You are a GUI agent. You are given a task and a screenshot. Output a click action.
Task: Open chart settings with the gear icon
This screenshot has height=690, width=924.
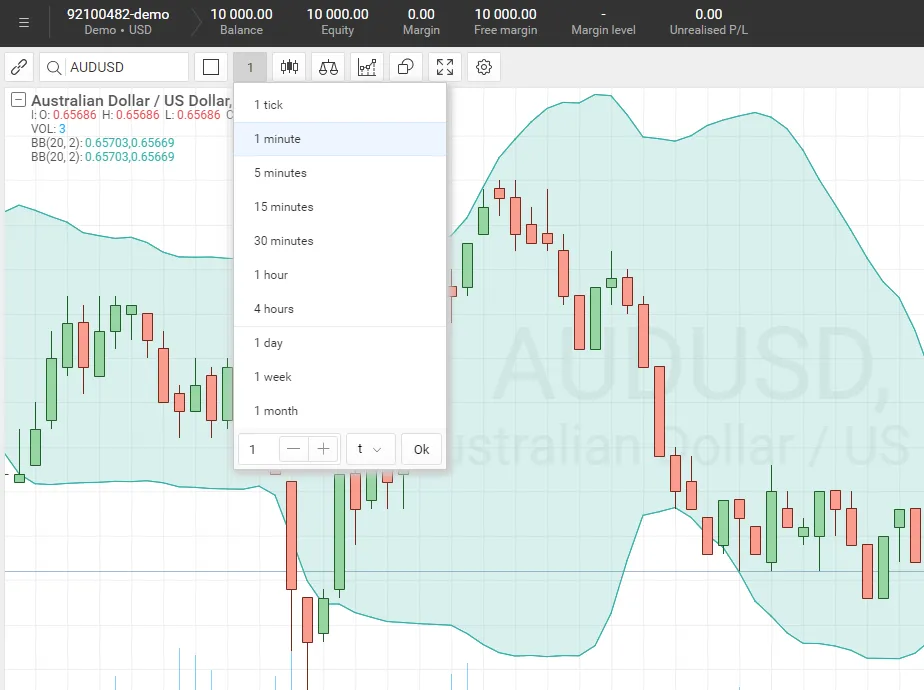tap(482, 66)
